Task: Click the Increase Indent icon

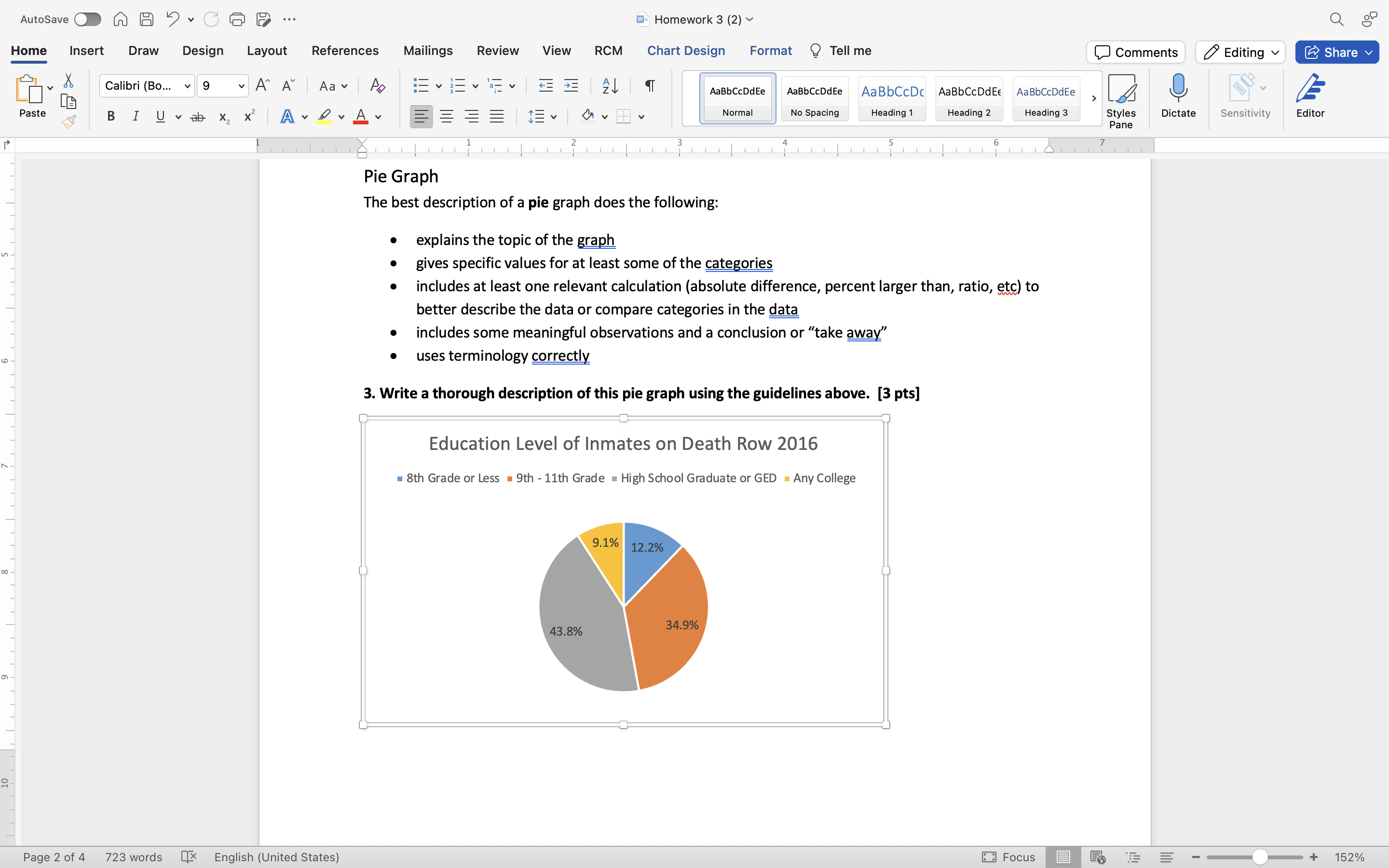Action: 571,86
